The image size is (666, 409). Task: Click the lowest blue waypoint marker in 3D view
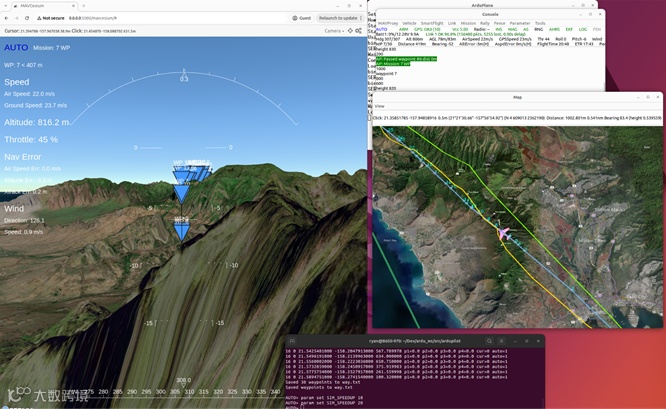(x=182, y=233)
